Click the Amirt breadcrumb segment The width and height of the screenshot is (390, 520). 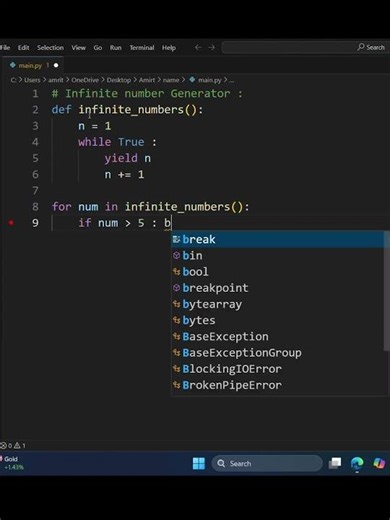(147, 80)
